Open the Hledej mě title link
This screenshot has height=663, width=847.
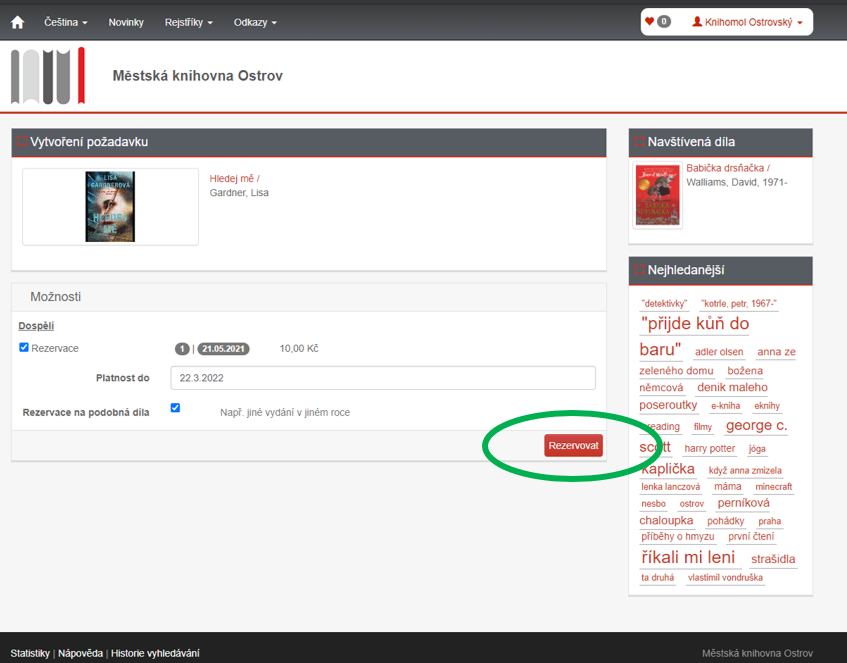coord(233,179)
